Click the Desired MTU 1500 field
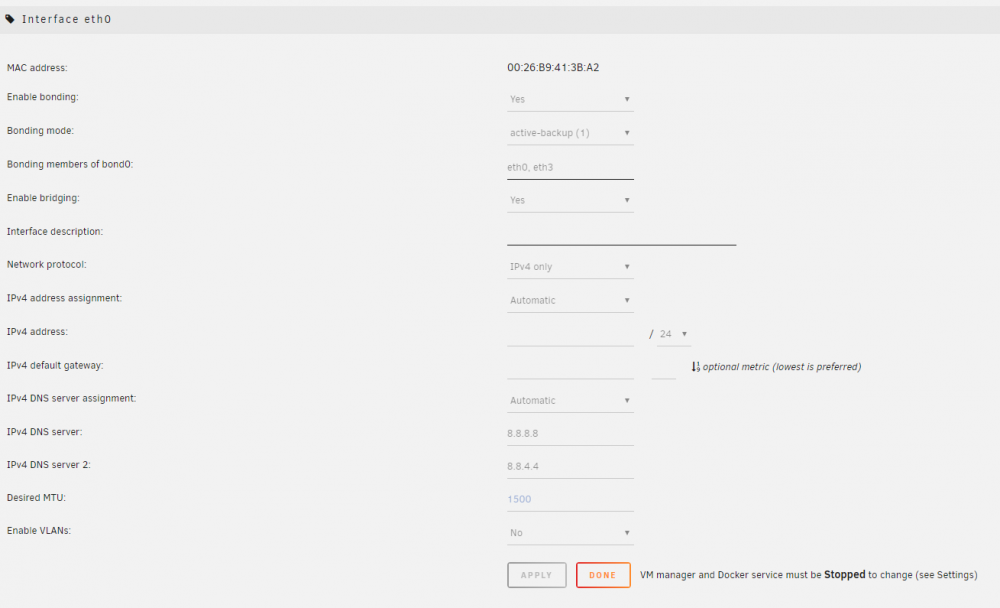 pos(570,500)
